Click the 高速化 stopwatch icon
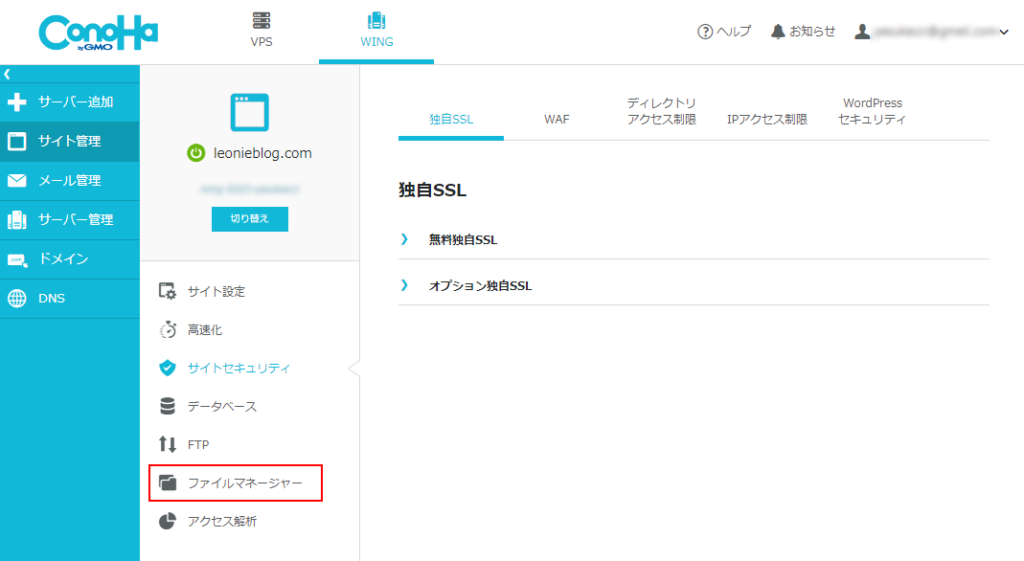1024x561 pixels. pos(168,329)
